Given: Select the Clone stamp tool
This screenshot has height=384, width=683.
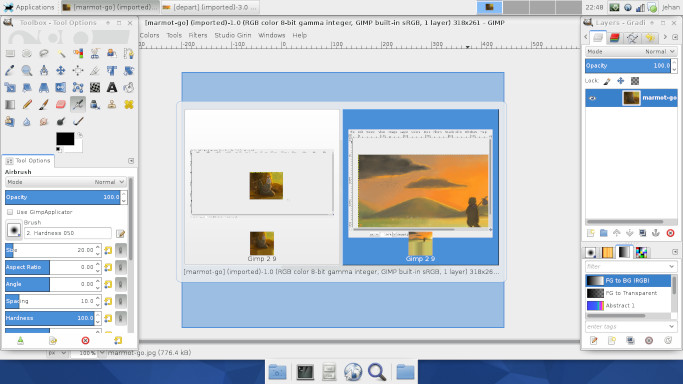Looking at the screenshot, I should [112, 104].
